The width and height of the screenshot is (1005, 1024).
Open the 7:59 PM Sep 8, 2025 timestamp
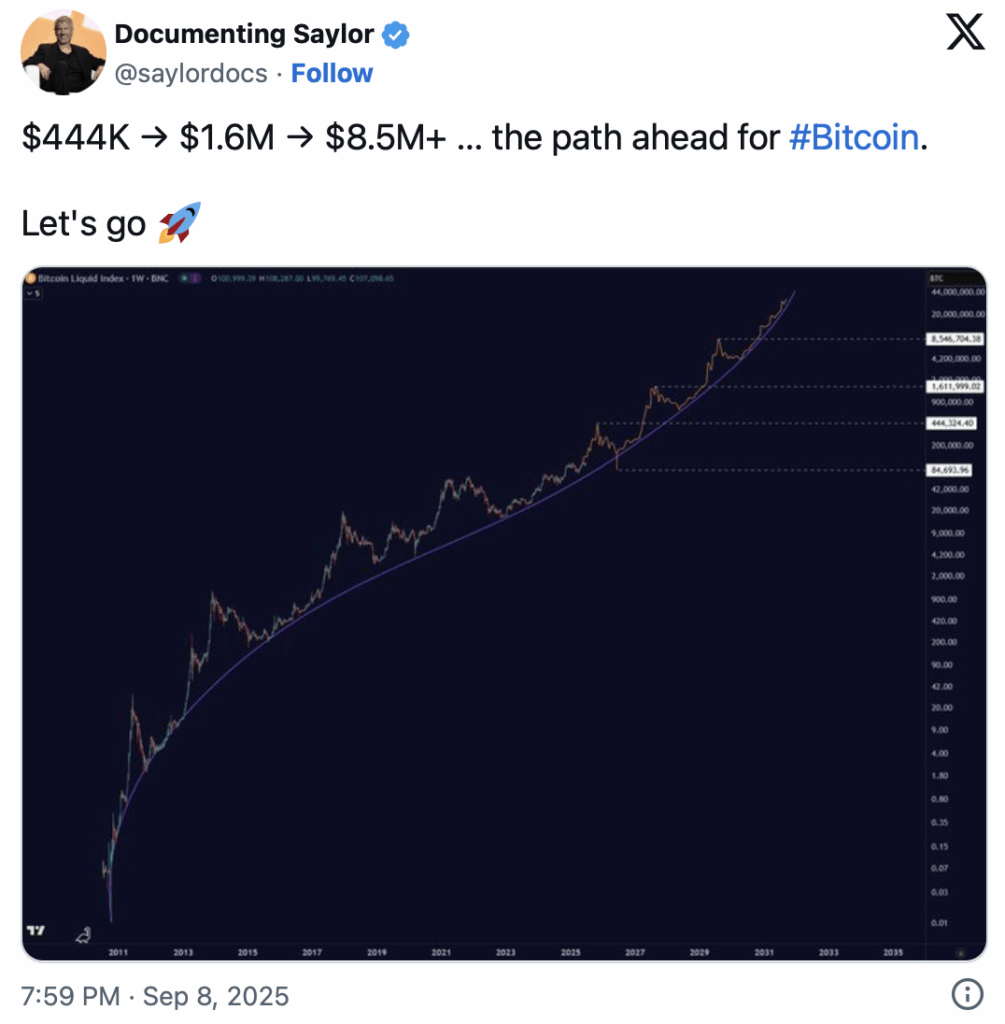155,996
